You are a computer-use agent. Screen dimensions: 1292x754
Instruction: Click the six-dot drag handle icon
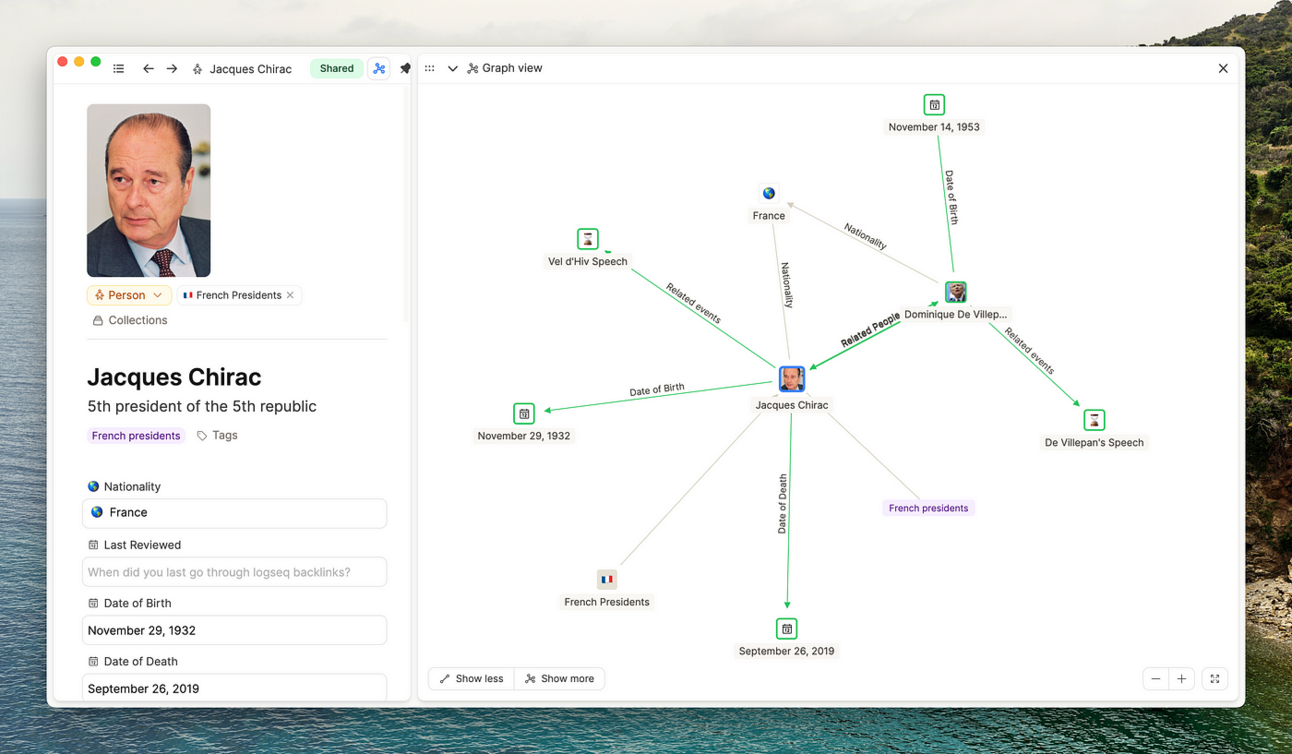(430, 69)
